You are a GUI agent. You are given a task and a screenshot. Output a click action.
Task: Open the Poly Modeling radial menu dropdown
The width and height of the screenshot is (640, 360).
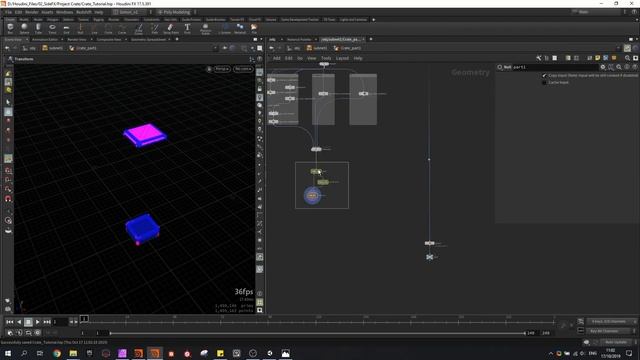pyautogui.click(x=176, y=12)
